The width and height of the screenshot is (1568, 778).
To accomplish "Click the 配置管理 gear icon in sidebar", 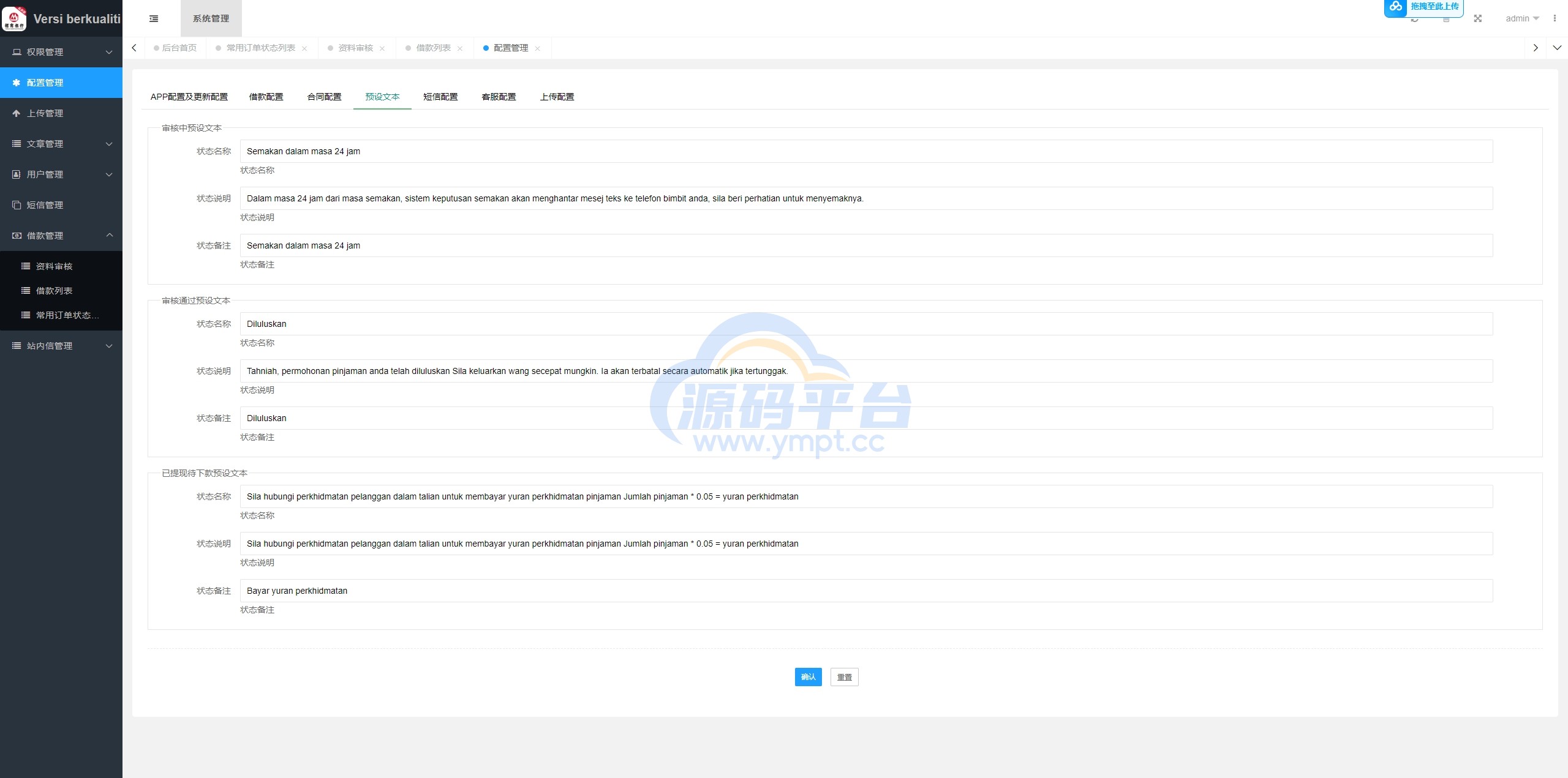I will point(17,83).
